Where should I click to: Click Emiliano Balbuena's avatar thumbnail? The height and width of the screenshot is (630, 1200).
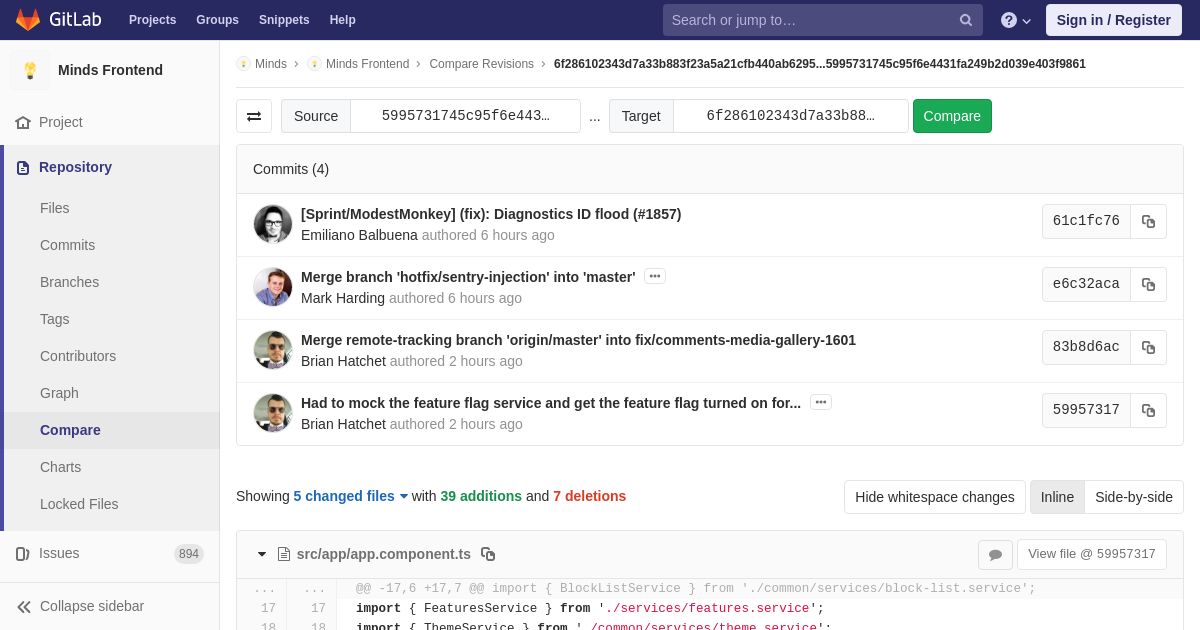[273, 224]
